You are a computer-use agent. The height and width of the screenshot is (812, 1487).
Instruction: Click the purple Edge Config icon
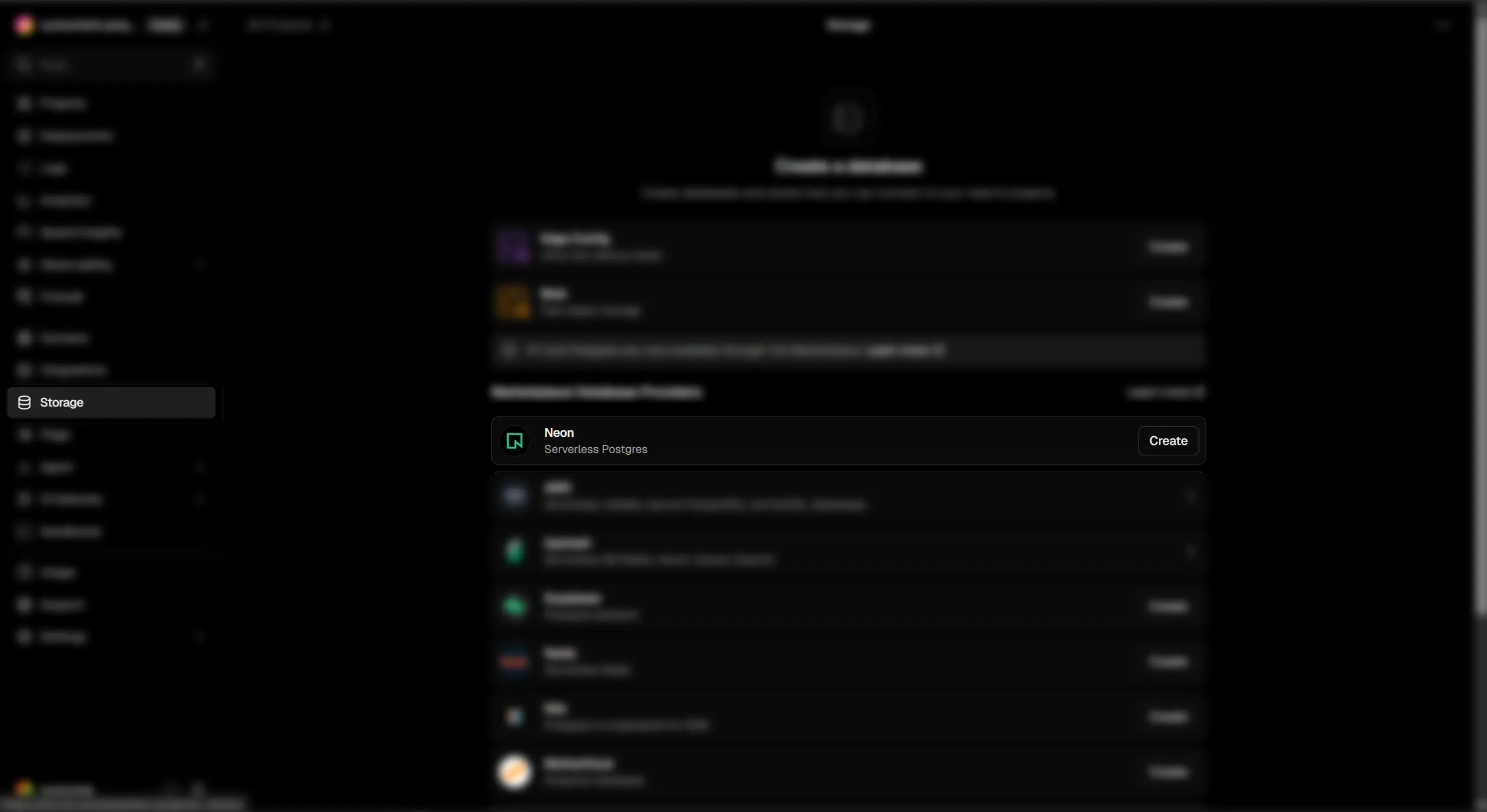tap(513, 247)
